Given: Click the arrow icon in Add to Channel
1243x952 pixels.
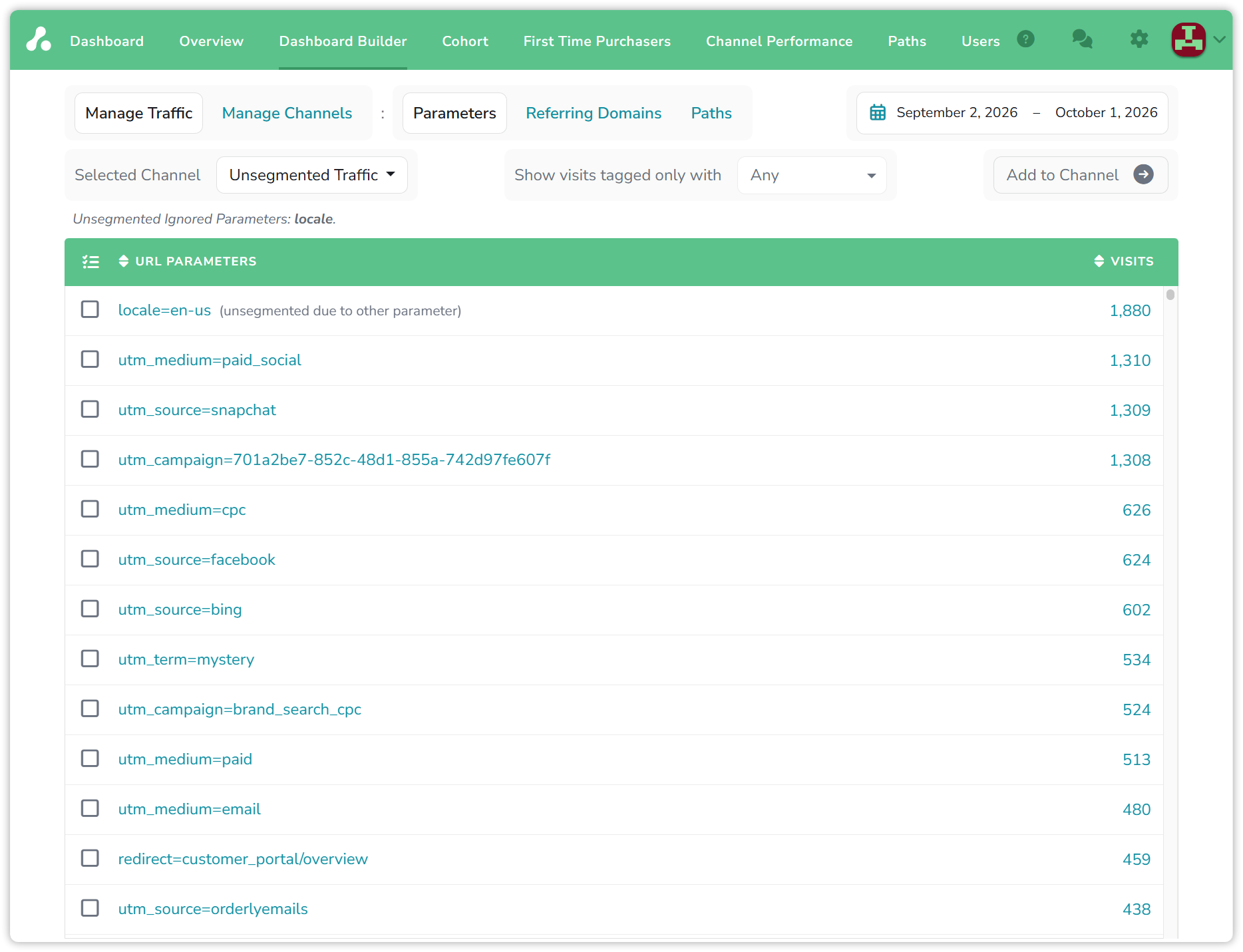Looking at the screenshot, I should click(x=1143, y=174).
